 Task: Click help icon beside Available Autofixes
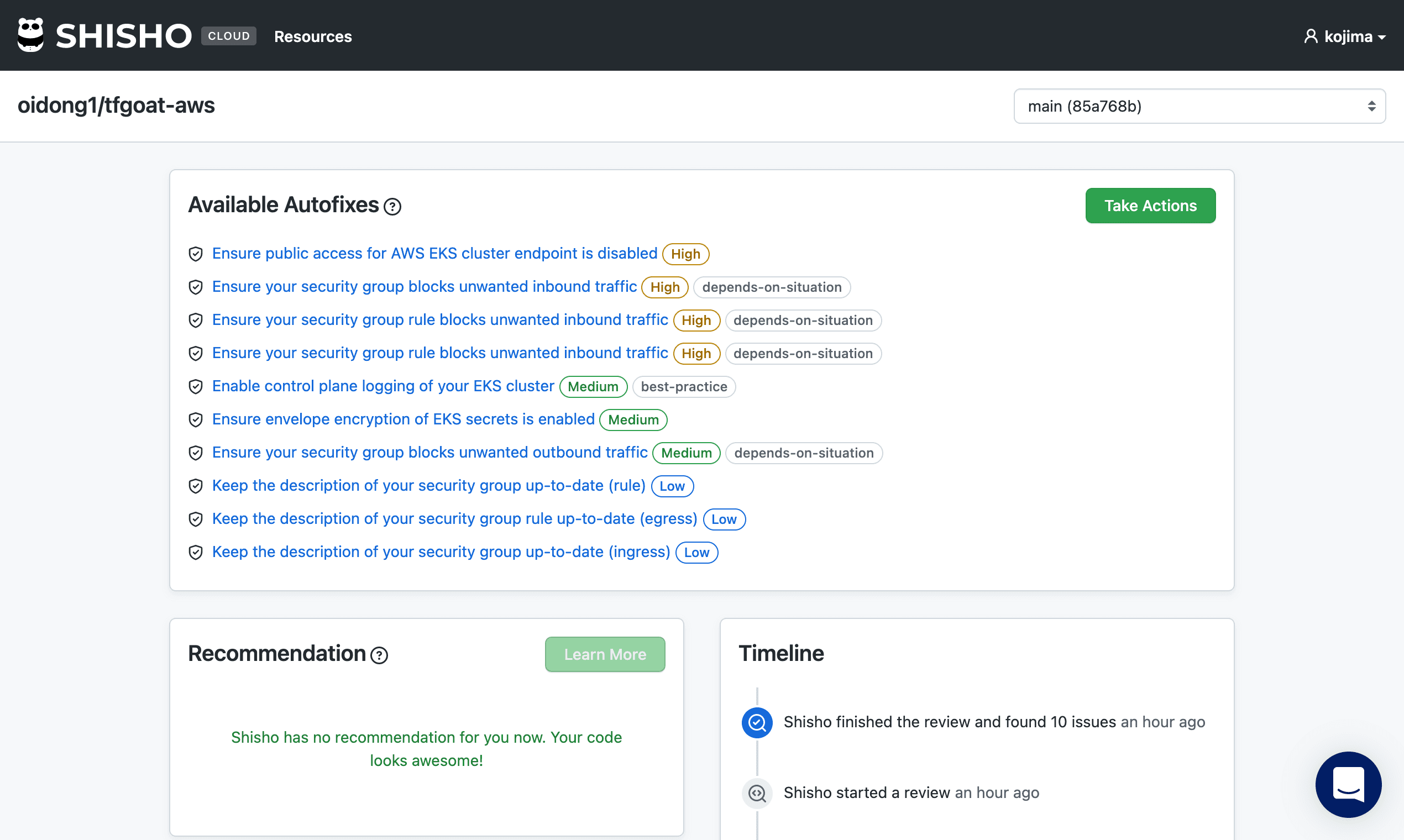(x=392, y=207)
